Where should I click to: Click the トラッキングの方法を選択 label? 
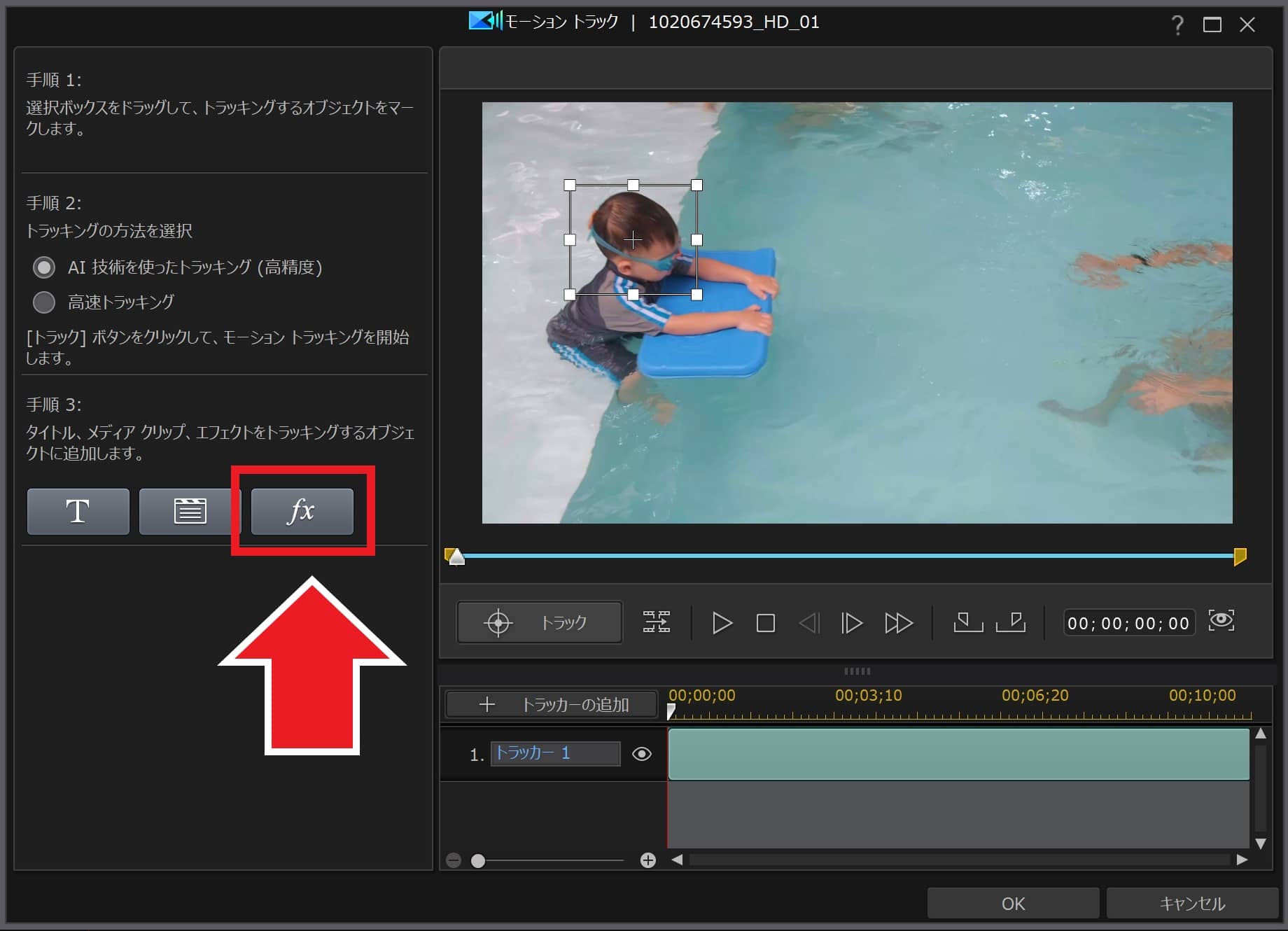109,231
